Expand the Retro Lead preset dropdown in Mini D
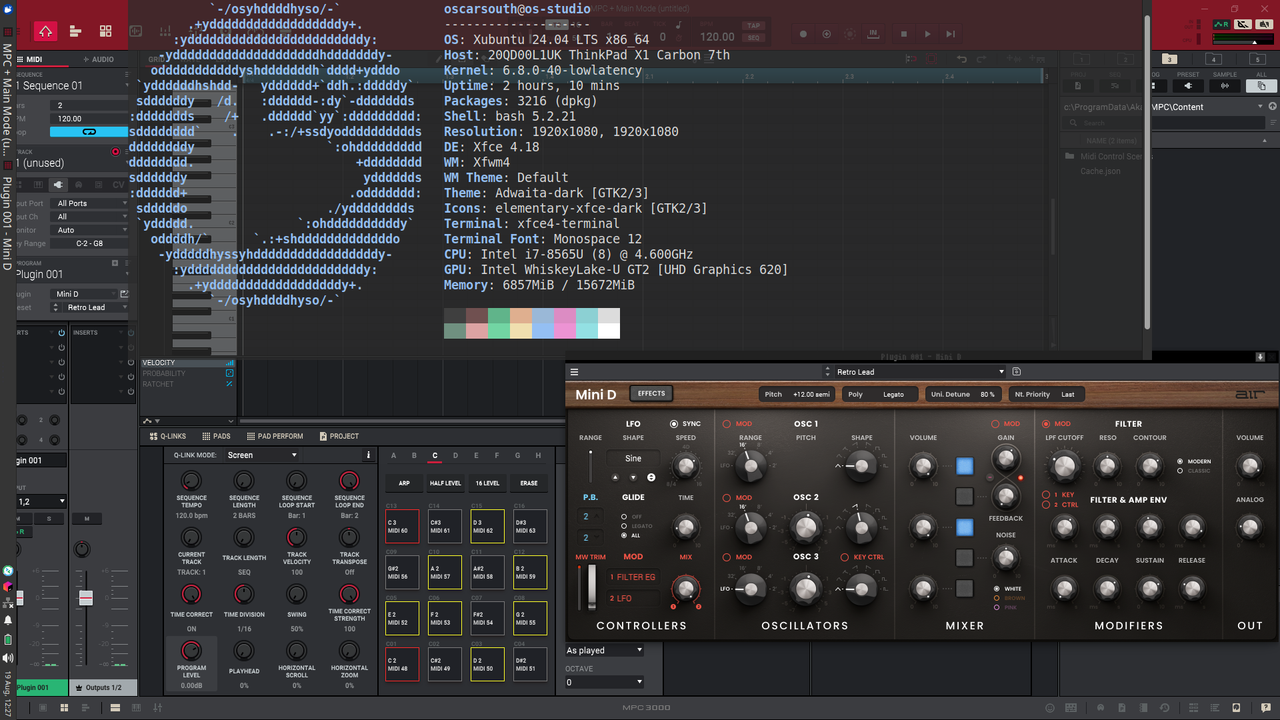The height and width of the screenshot is (720, 1280). pyautogui.click(x=915, y=371)
